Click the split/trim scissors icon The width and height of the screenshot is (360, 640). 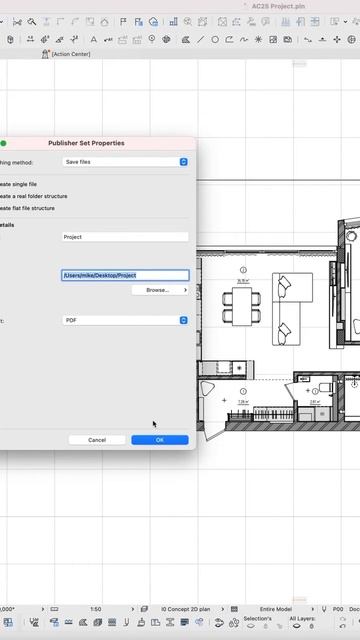click(x=17, y=22)
